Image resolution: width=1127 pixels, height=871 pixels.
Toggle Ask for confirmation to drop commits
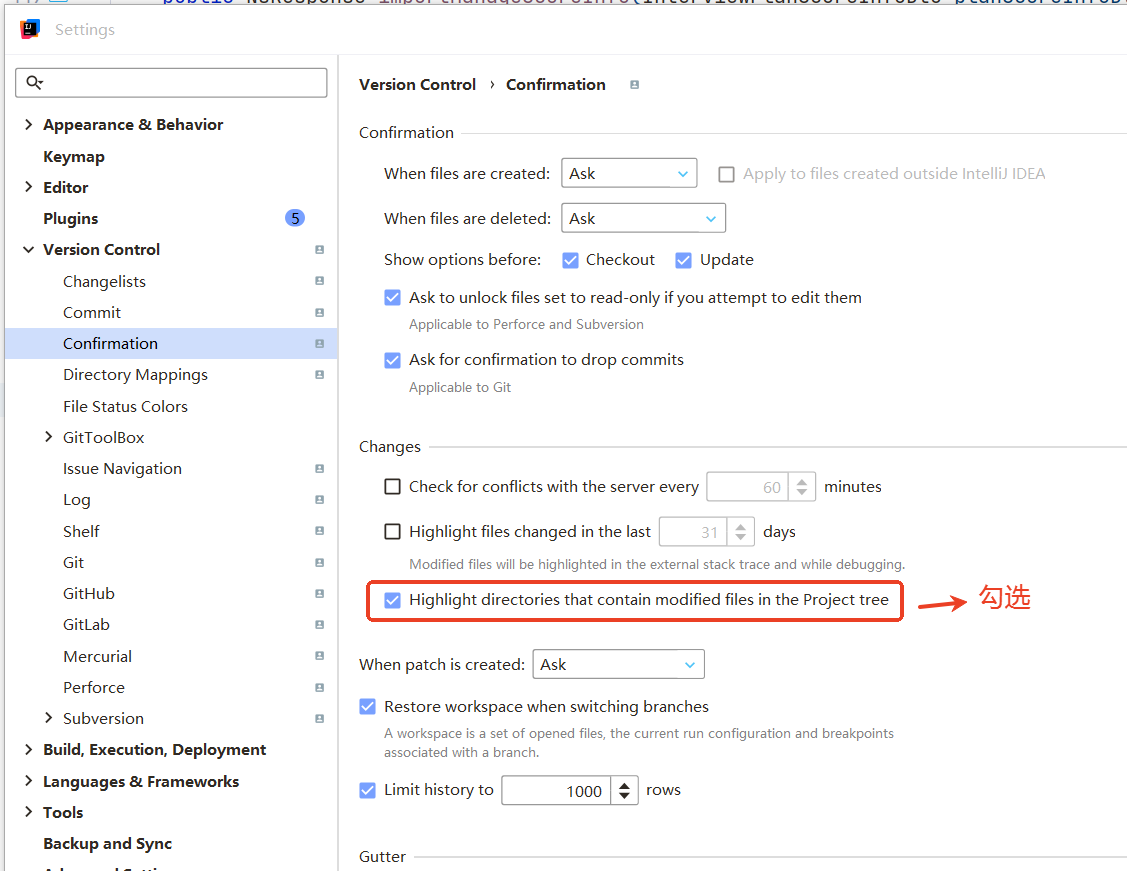coord(392,360)
